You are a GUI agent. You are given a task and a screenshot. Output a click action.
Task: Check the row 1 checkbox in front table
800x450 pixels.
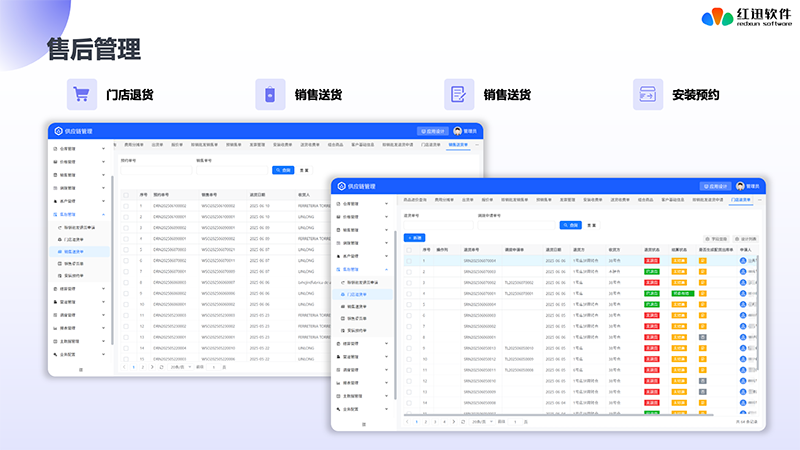click(408, 260)
